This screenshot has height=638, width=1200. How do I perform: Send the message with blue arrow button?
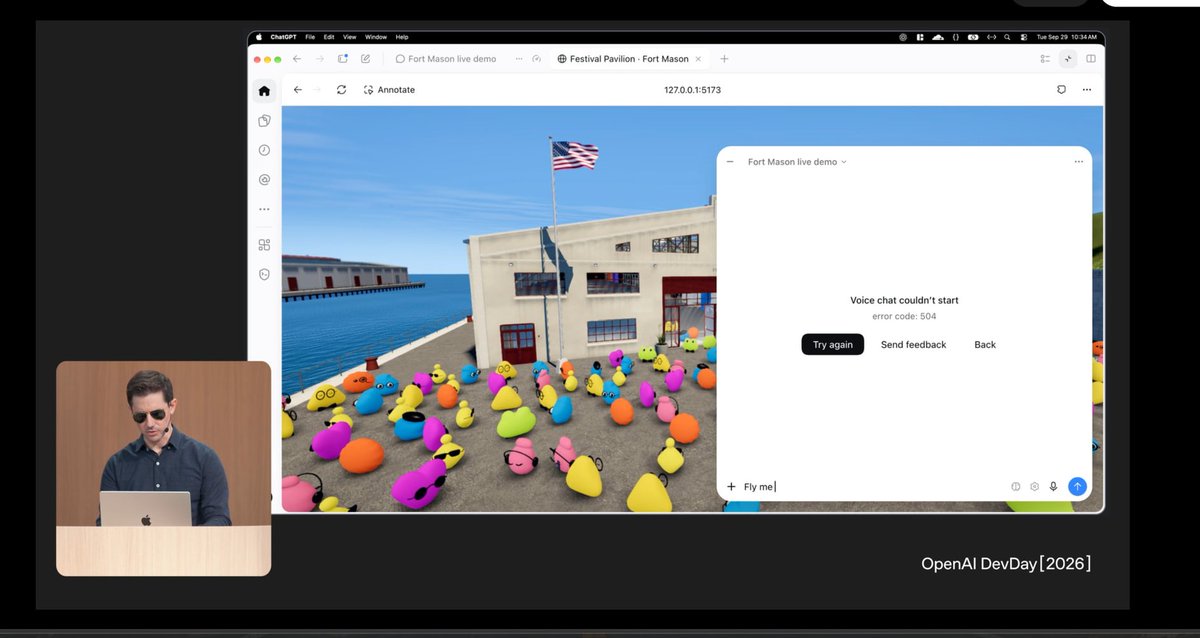coord(1077,486)
